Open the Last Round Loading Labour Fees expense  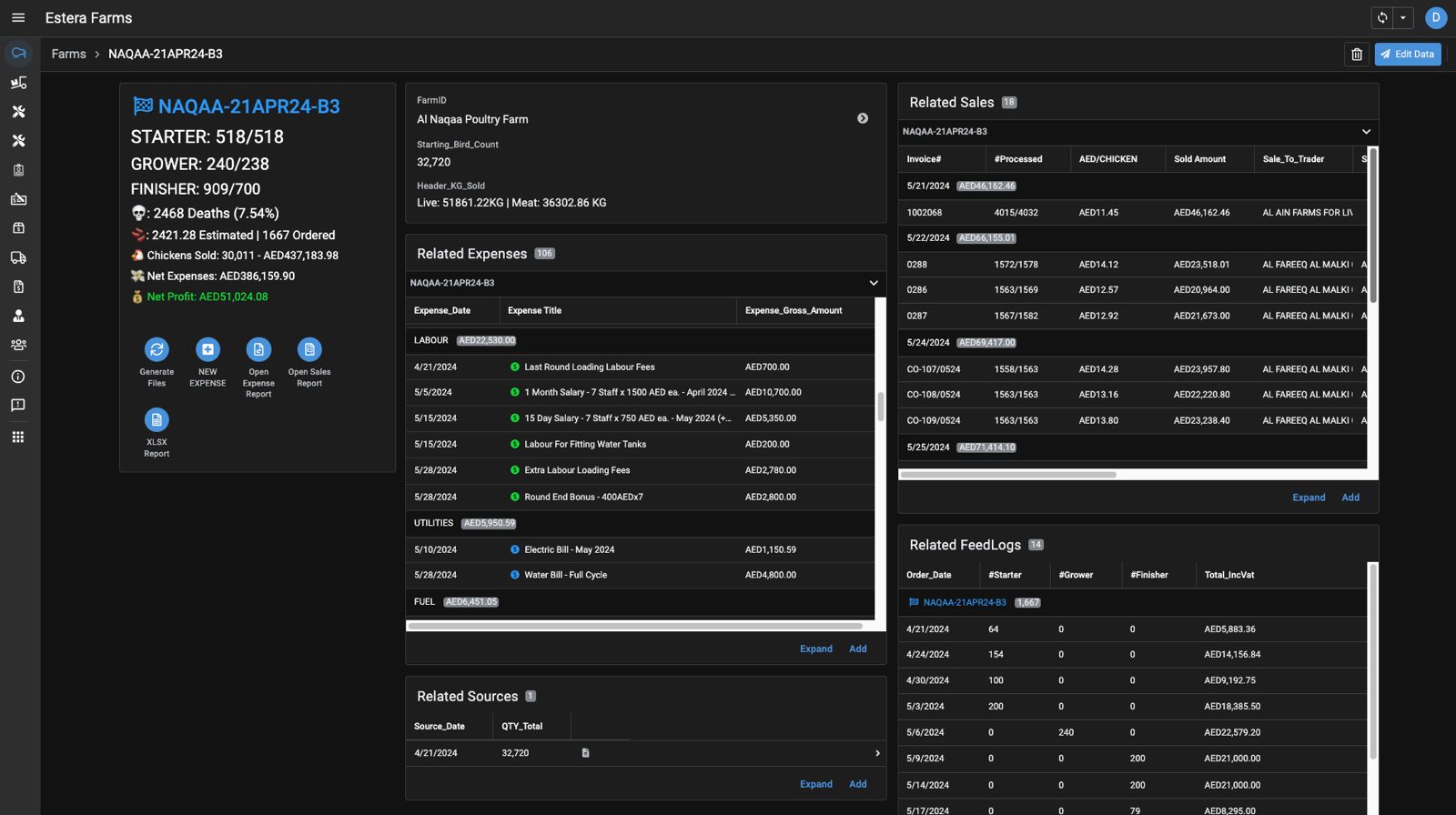click(x=640, y=367)
